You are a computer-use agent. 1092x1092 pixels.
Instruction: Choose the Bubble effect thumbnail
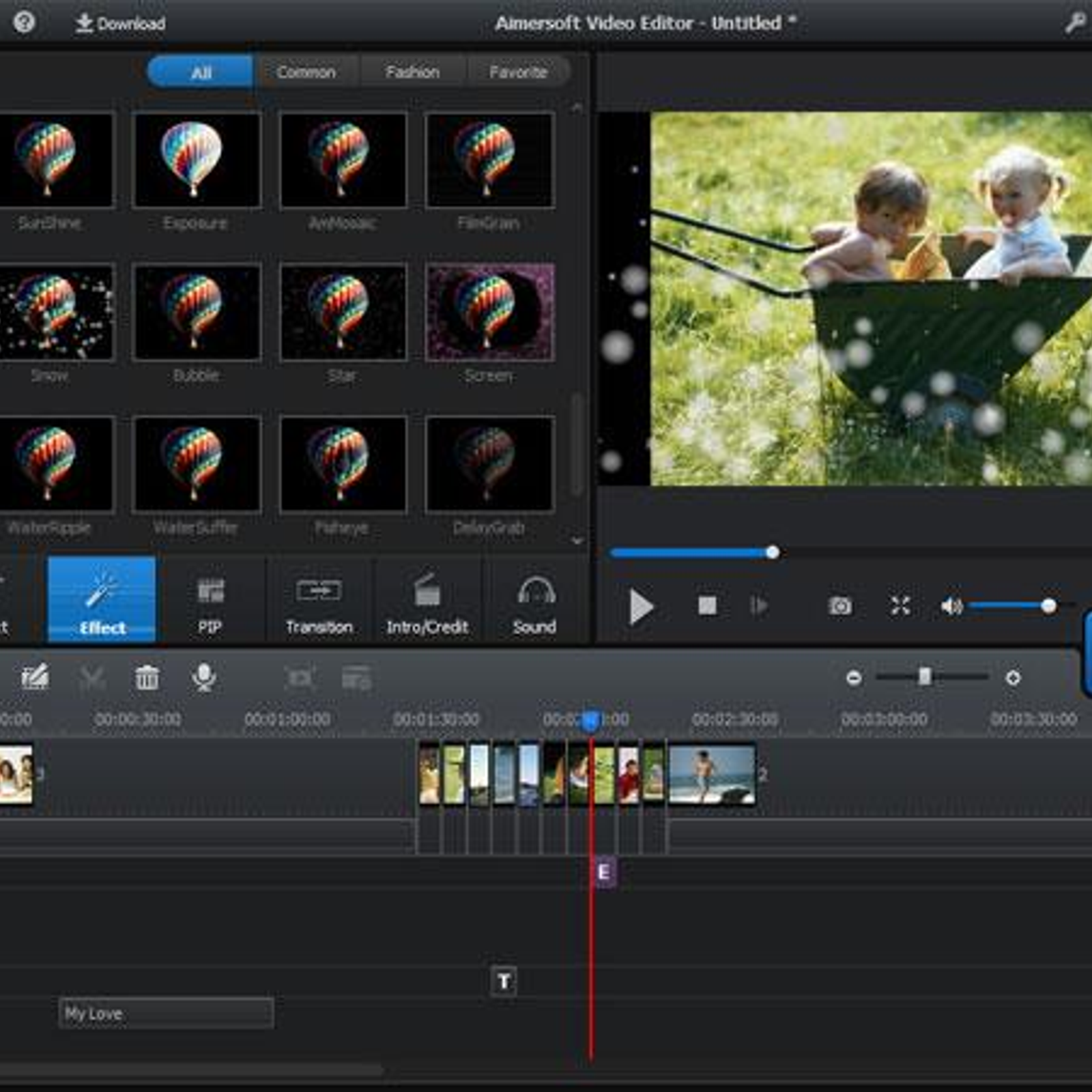tap(197, 313)
